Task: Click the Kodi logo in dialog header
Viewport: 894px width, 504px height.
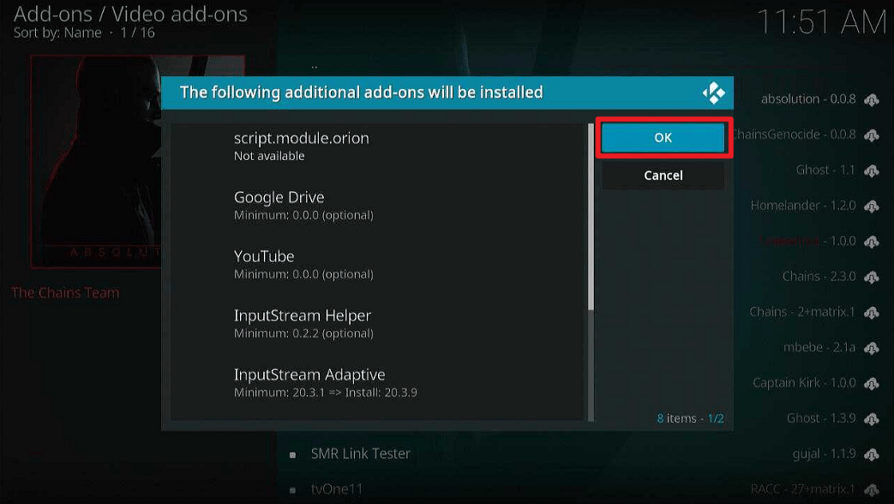Action: tap(713, 92)
